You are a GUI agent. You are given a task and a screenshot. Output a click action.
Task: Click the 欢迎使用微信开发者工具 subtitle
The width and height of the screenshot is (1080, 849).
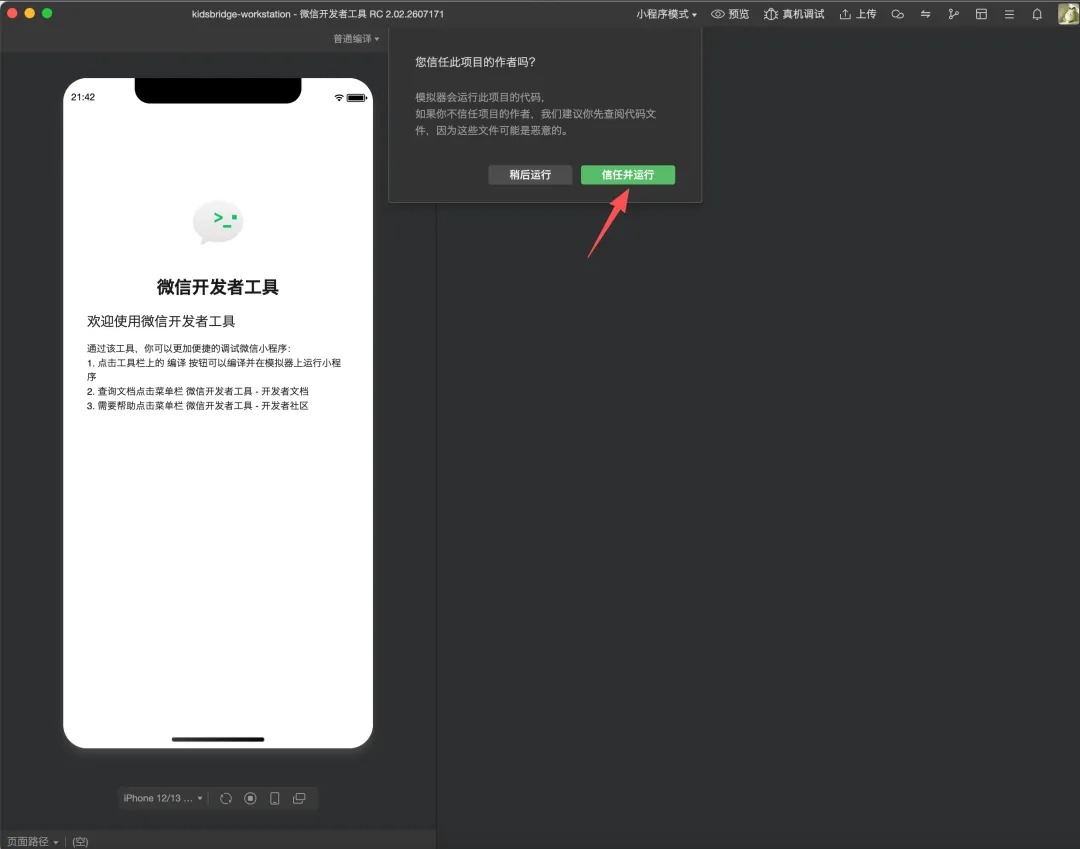[x=161, y=322]
